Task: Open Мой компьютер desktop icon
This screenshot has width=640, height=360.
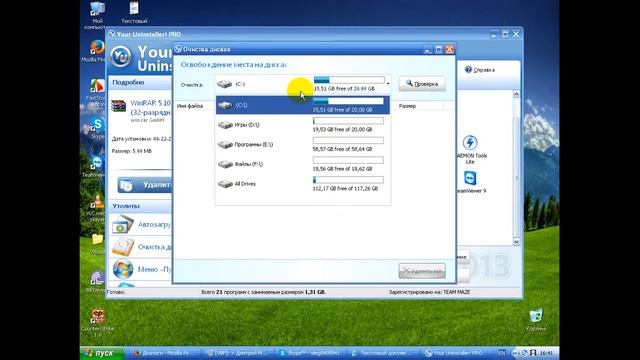Action: 97,15
